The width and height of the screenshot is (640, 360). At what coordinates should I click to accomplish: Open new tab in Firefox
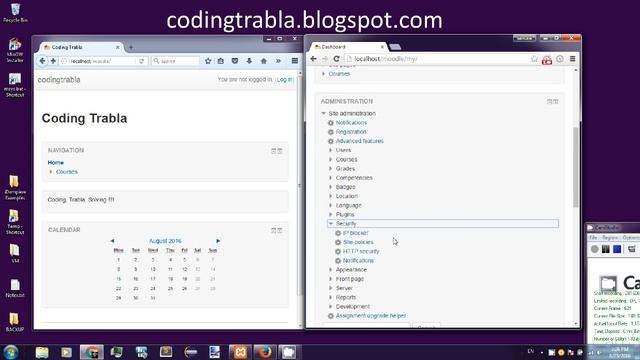131,48
